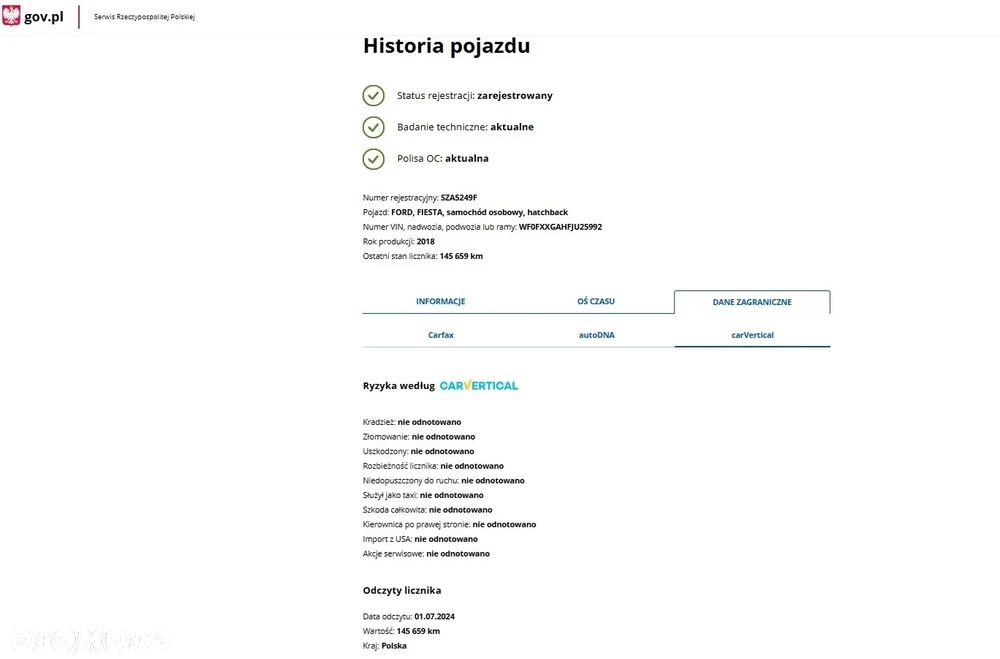Click the Polisa OC checkmark icon

pyautogui.click(x=373, y=158)
